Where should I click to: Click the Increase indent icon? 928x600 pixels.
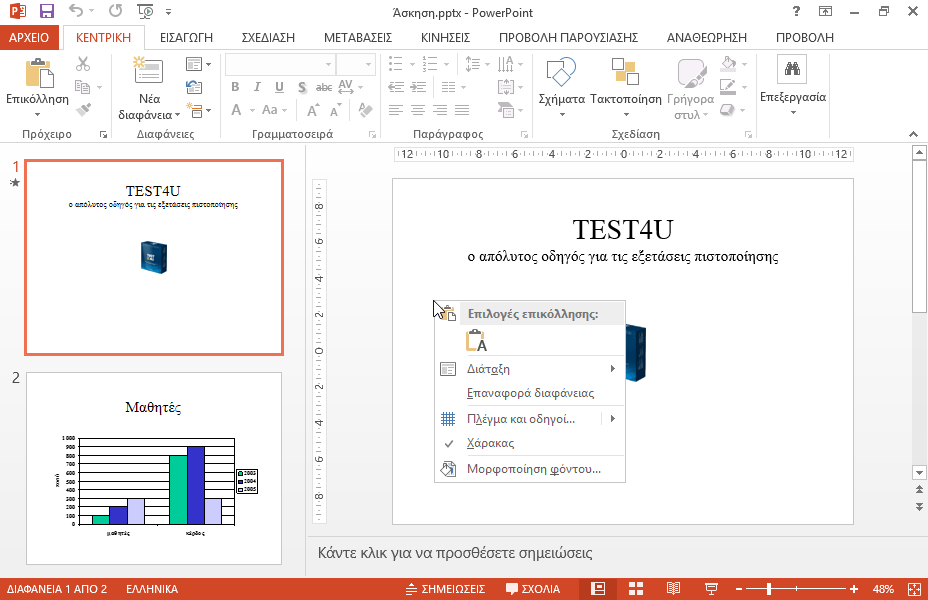click(418, 87)
